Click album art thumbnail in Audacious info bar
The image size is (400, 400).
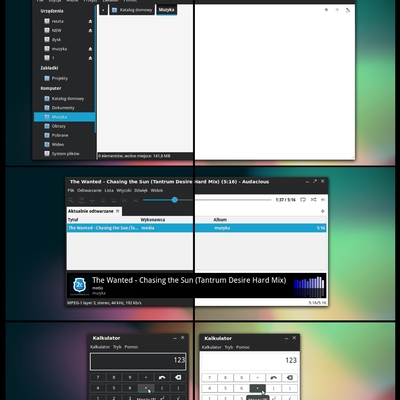point(80,285)
